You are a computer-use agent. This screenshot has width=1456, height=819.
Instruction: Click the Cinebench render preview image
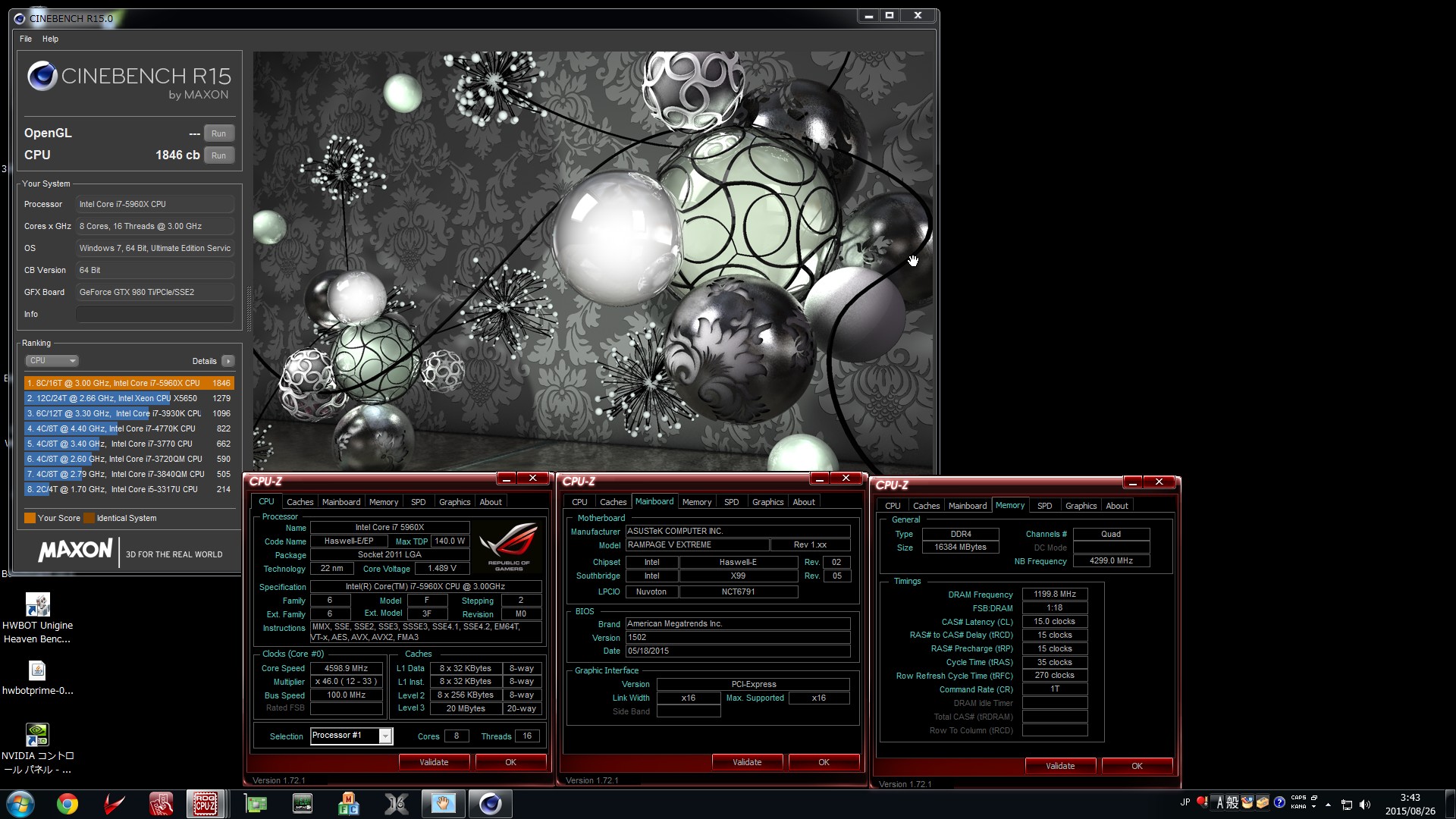pos(593,262)
